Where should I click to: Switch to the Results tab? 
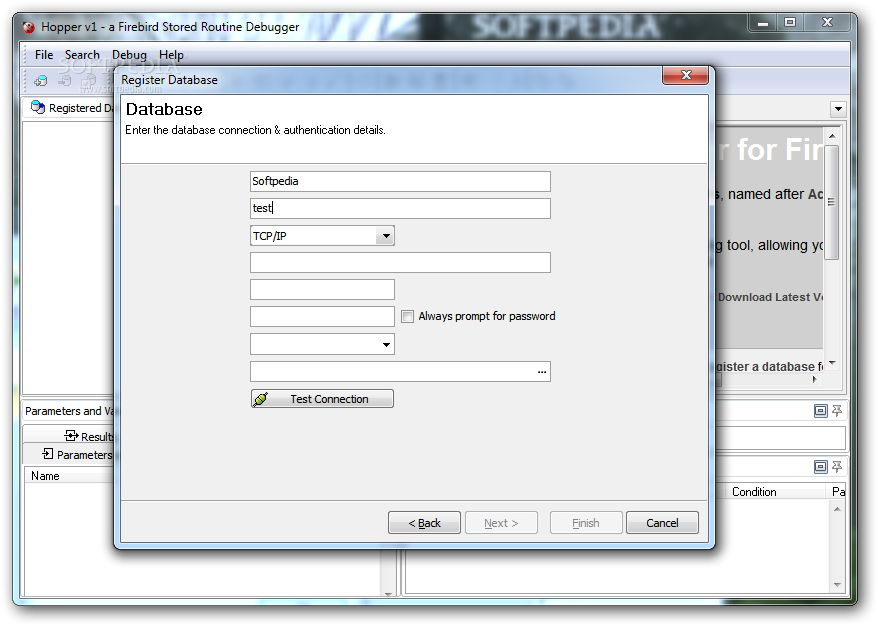[x=69, y=435]
